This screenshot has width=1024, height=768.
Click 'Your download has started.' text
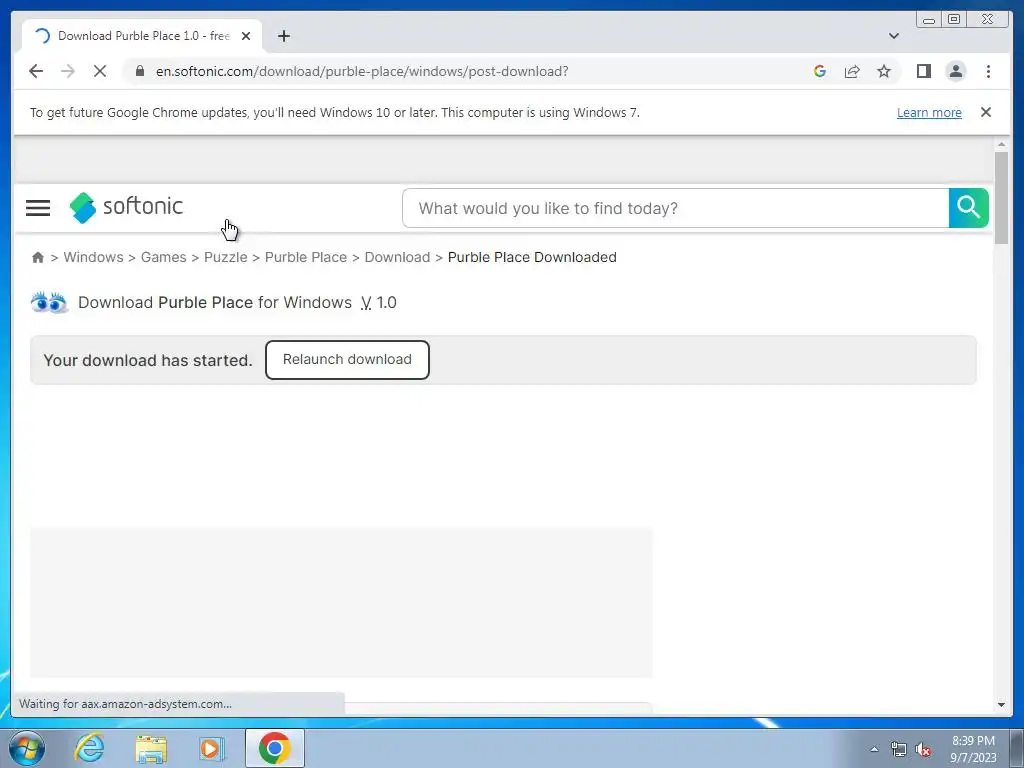pos(148,360)
